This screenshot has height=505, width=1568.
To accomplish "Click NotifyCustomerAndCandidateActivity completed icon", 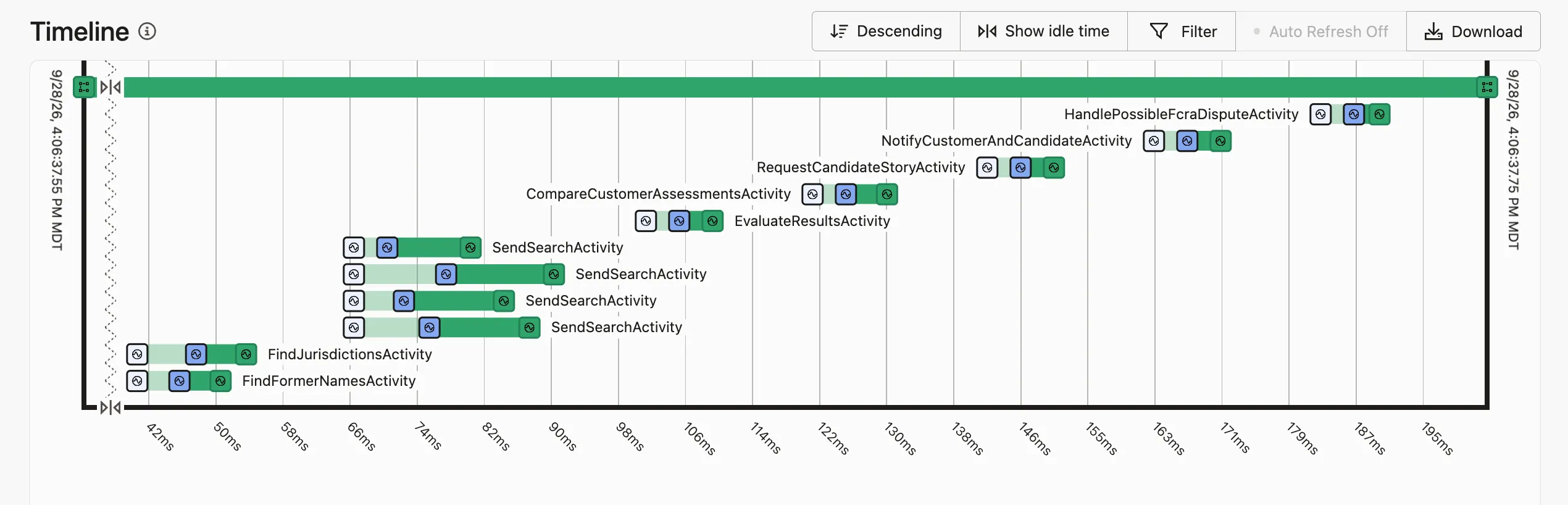I will [x=1220, y=141].
